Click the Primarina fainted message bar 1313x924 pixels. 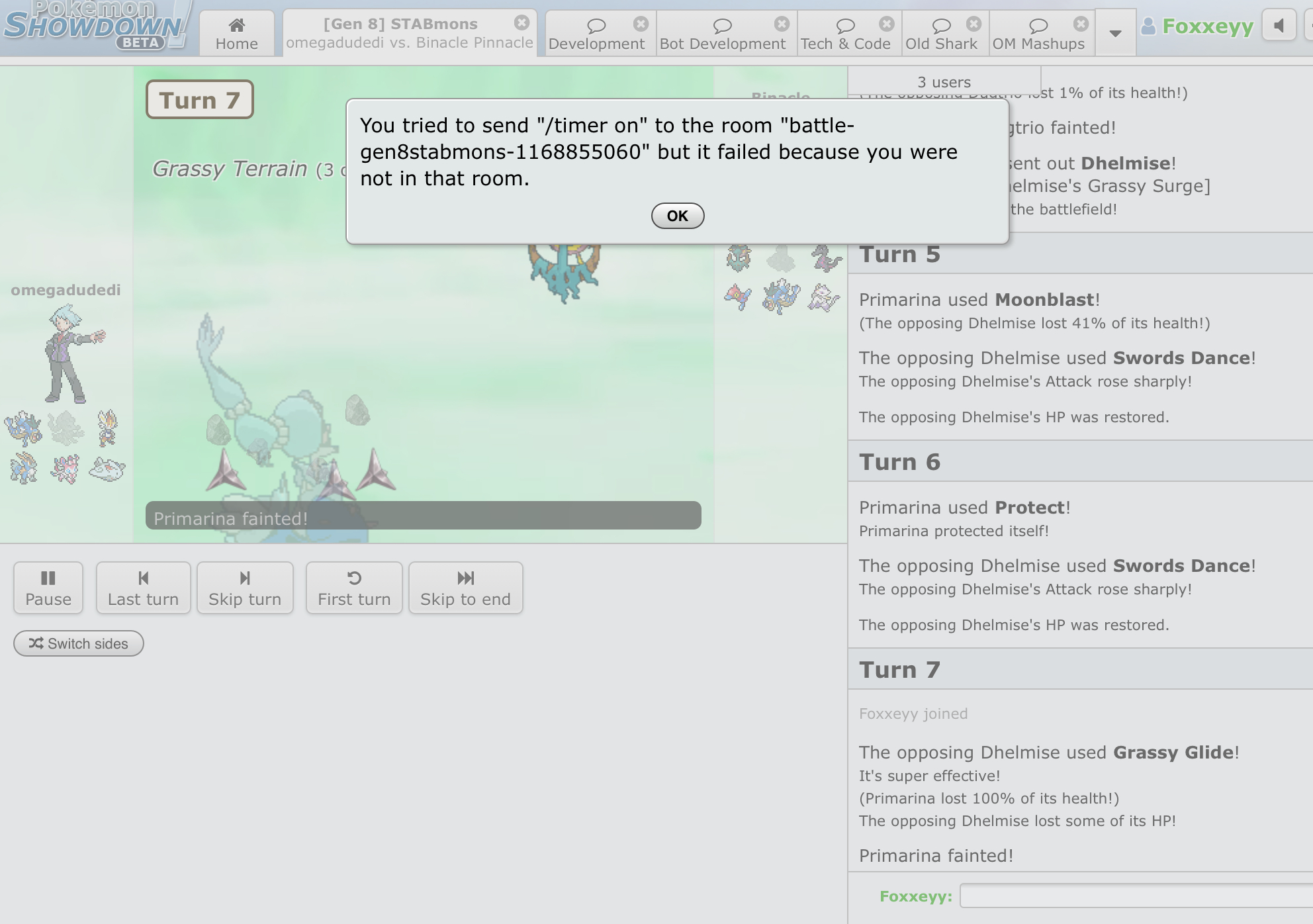coord(424,516)
